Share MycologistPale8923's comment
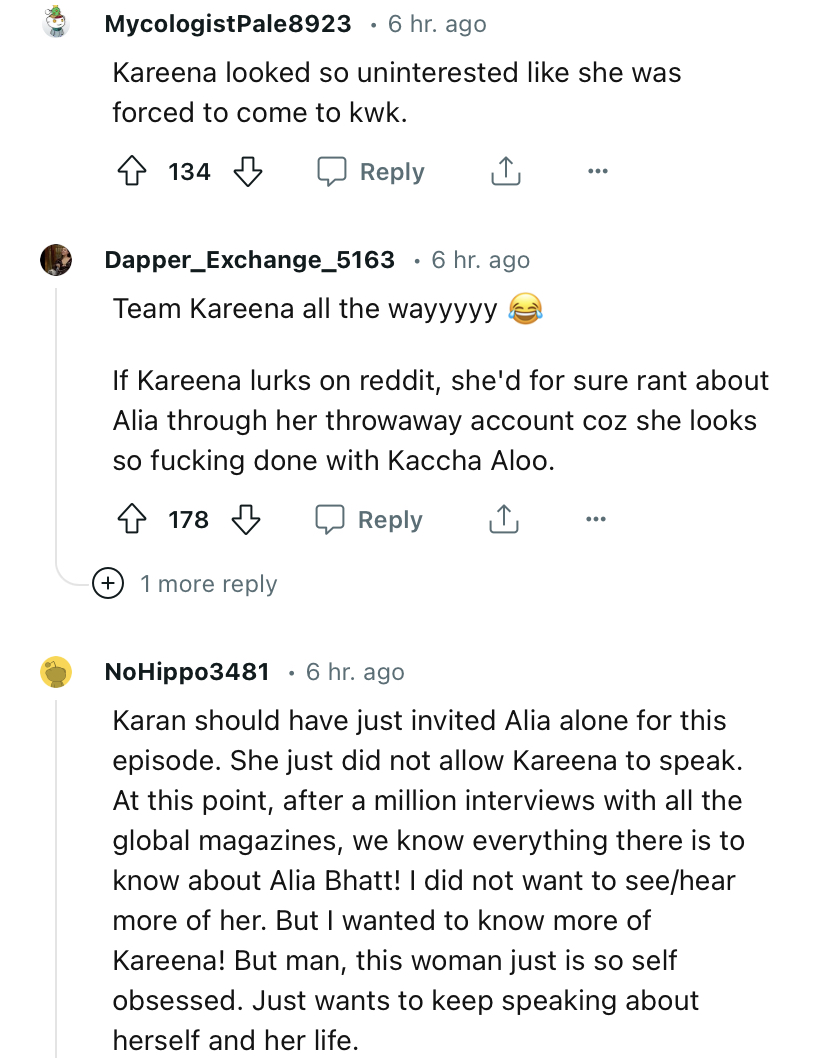 coord(505,172)
